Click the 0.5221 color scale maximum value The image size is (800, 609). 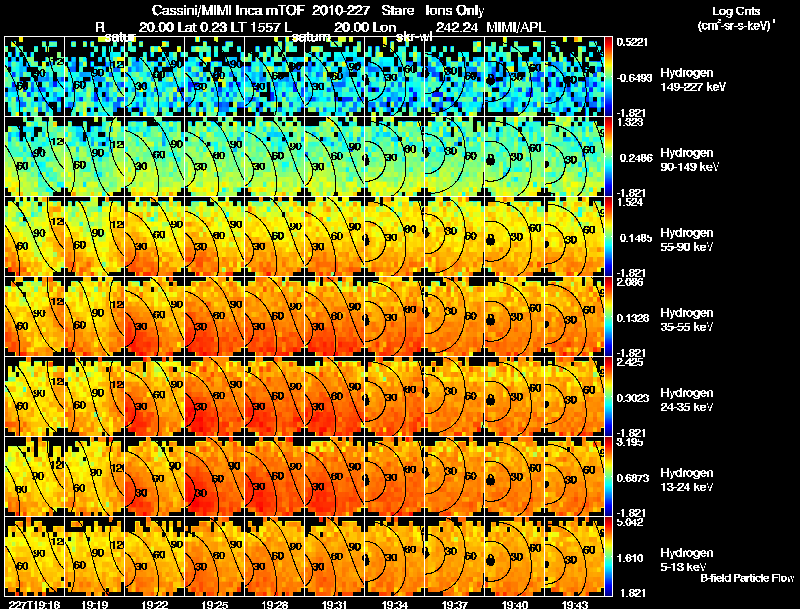click(632, 42)
